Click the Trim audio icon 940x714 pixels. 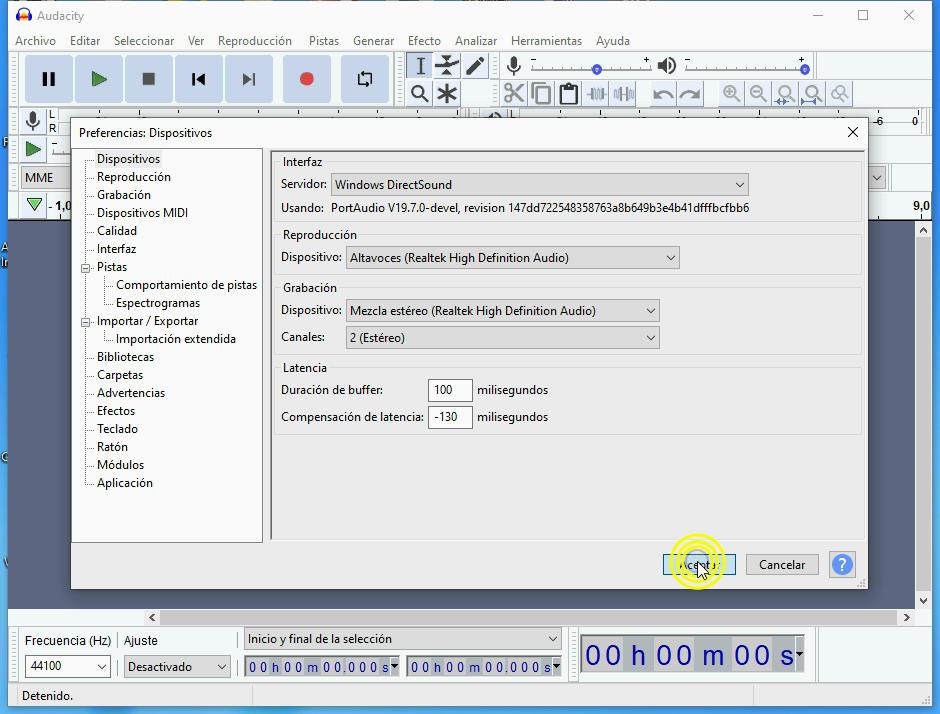click(596, 94)
